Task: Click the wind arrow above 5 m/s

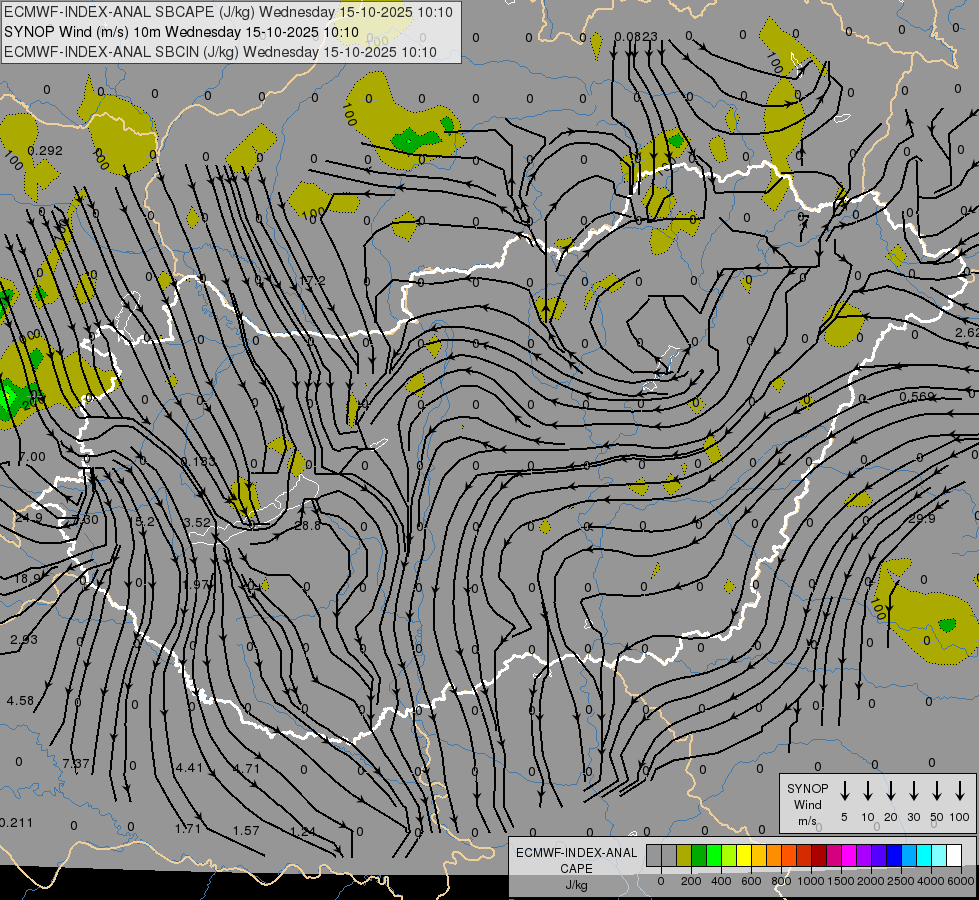Action: pos(844,791)
